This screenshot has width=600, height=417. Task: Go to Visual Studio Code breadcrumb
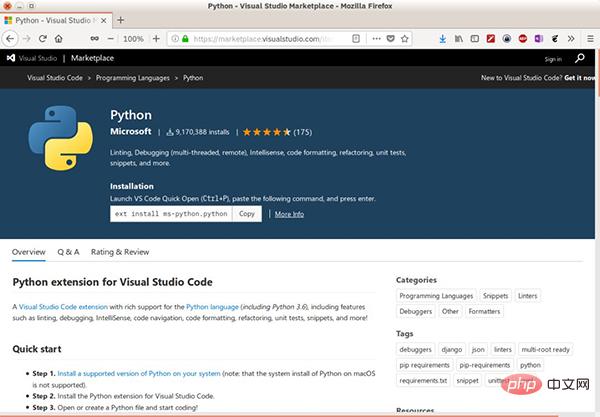point(55,78)
